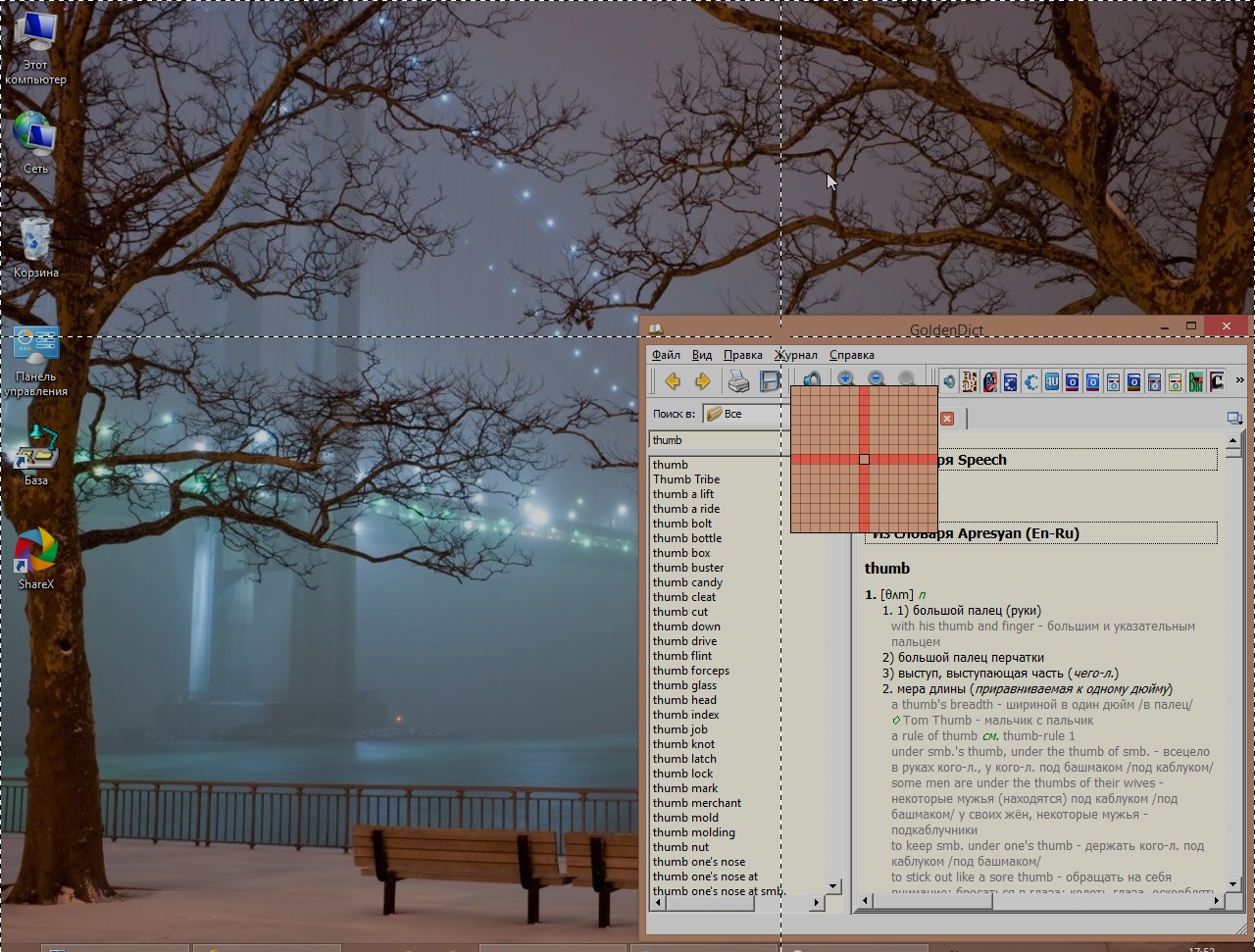This screenshot has width=1255, height=952.
Task: Select 'thumb buster' in word list
Action: pyautogui.click(x=688, y=568)
